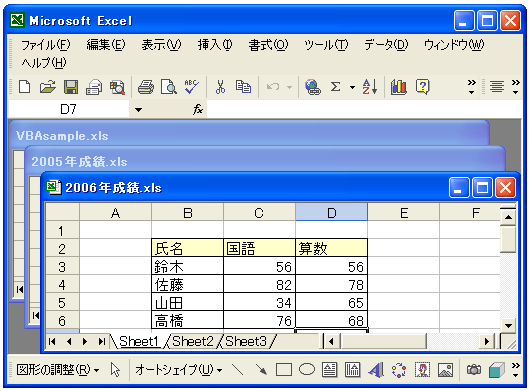Open the 挿入(I) menu

point(215,45)
